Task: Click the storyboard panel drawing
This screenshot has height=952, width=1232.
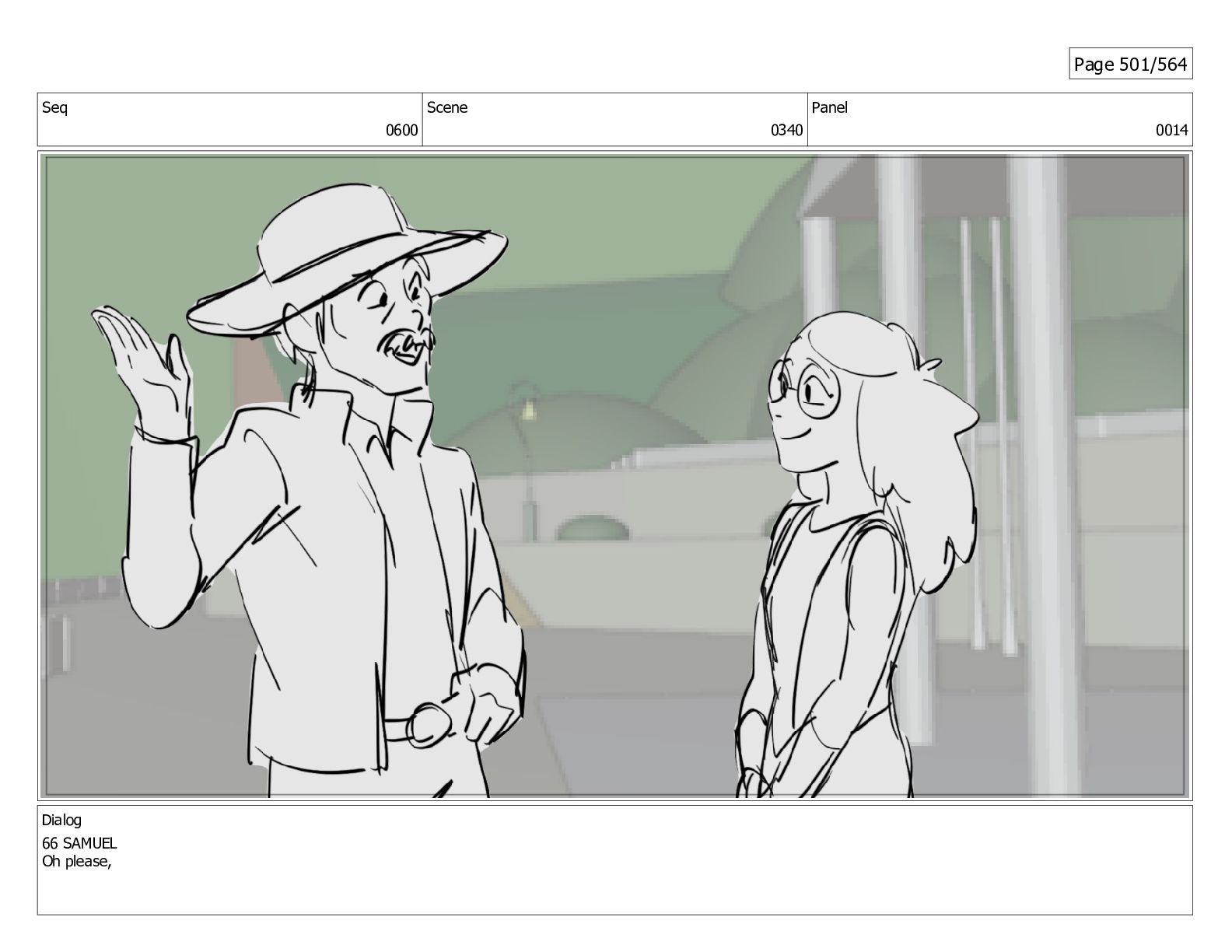Action: 614,476
